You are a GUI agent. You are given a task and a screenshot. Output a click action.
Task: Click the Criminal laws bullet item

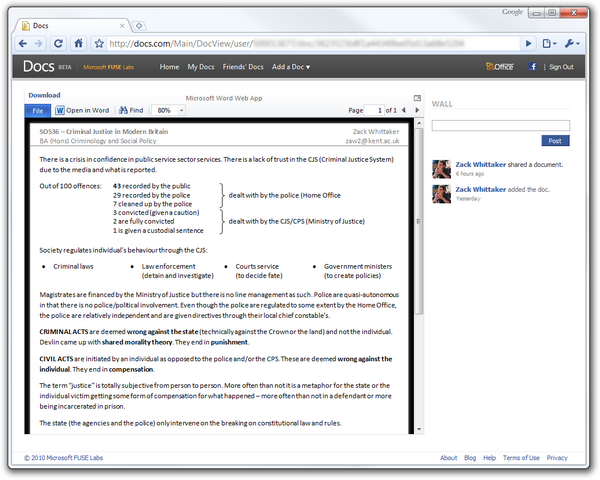coord(73,266)
